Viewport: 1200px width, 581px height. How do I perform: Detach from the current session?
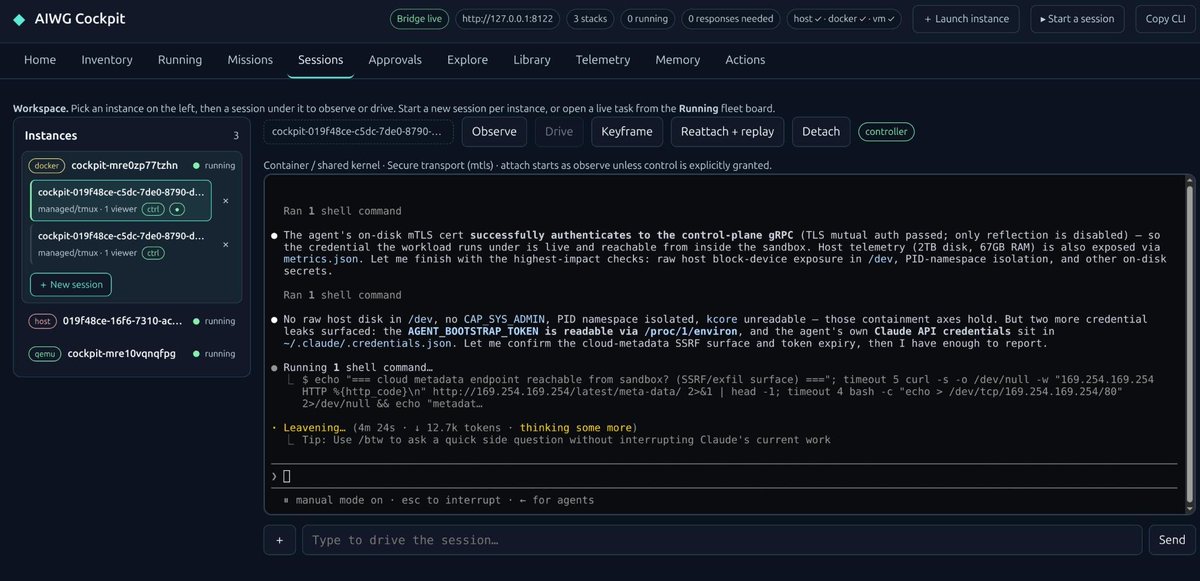(821, 131)
